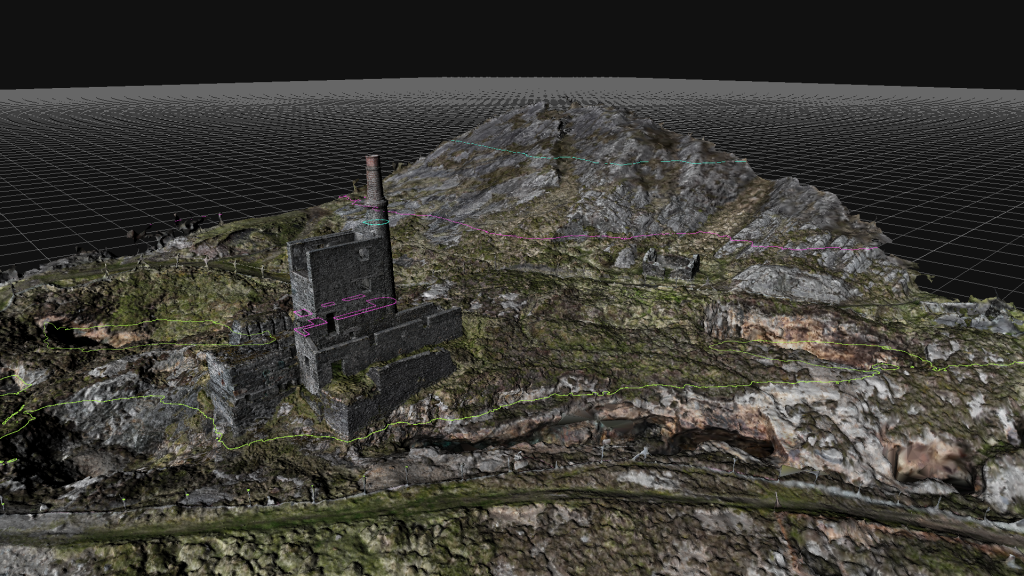
Task: Click the top of the chimney stack
Action: pyautogui.click(x=373, y=160)
